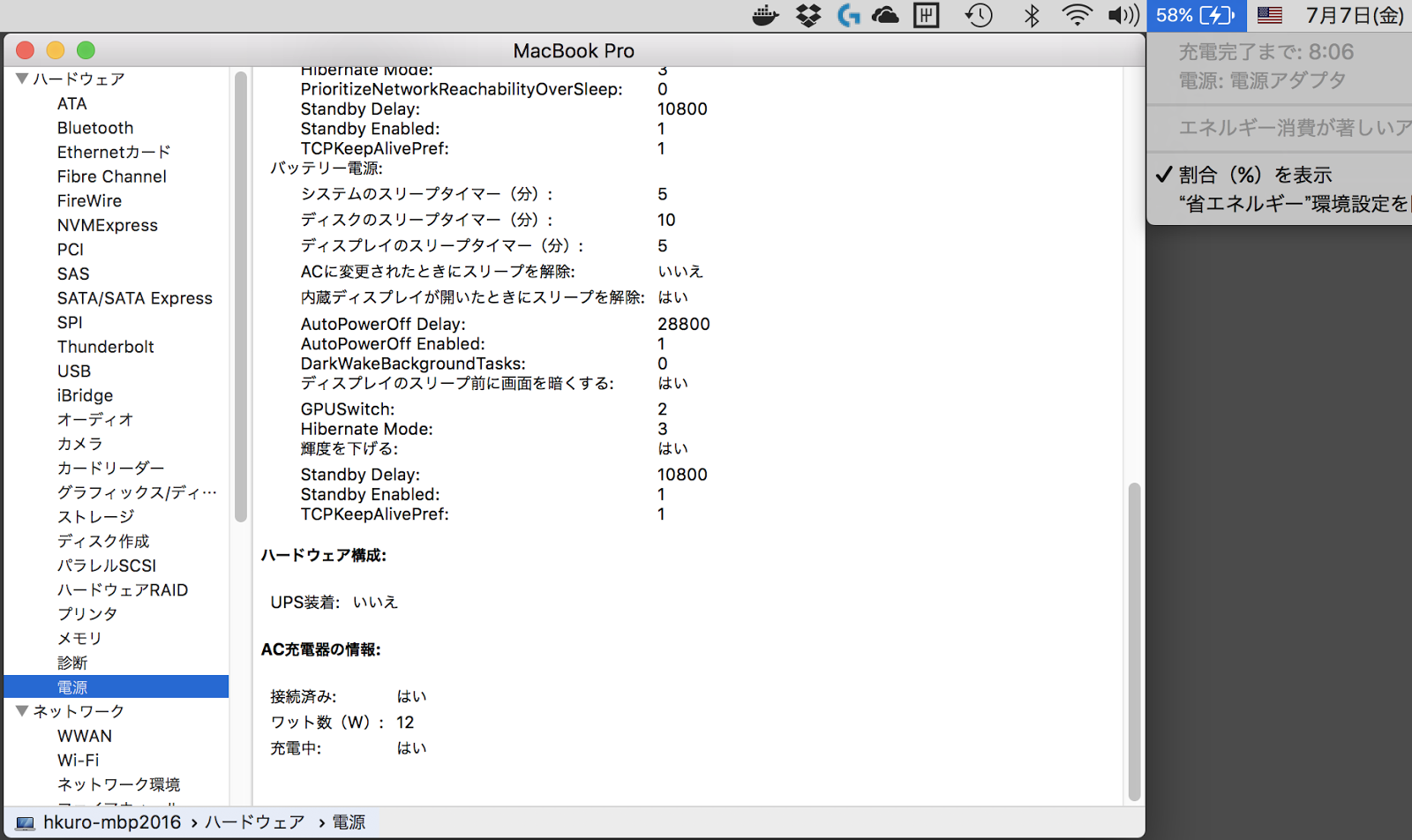The image size is (1412, 840).
Task: Collapse the ハードウェア tree section
Action: point(22,79)
